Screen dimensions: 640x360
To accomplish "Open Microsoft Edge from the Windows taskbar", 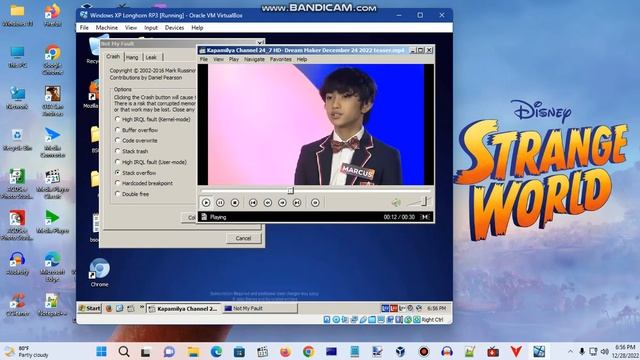I will [x=216, y=351].
